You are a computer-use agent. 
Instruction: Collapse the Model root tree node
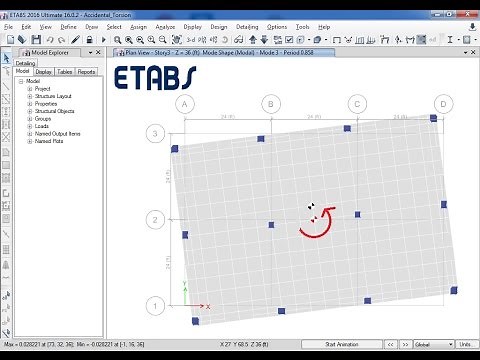pyautogui.click(x=21, y=81)
